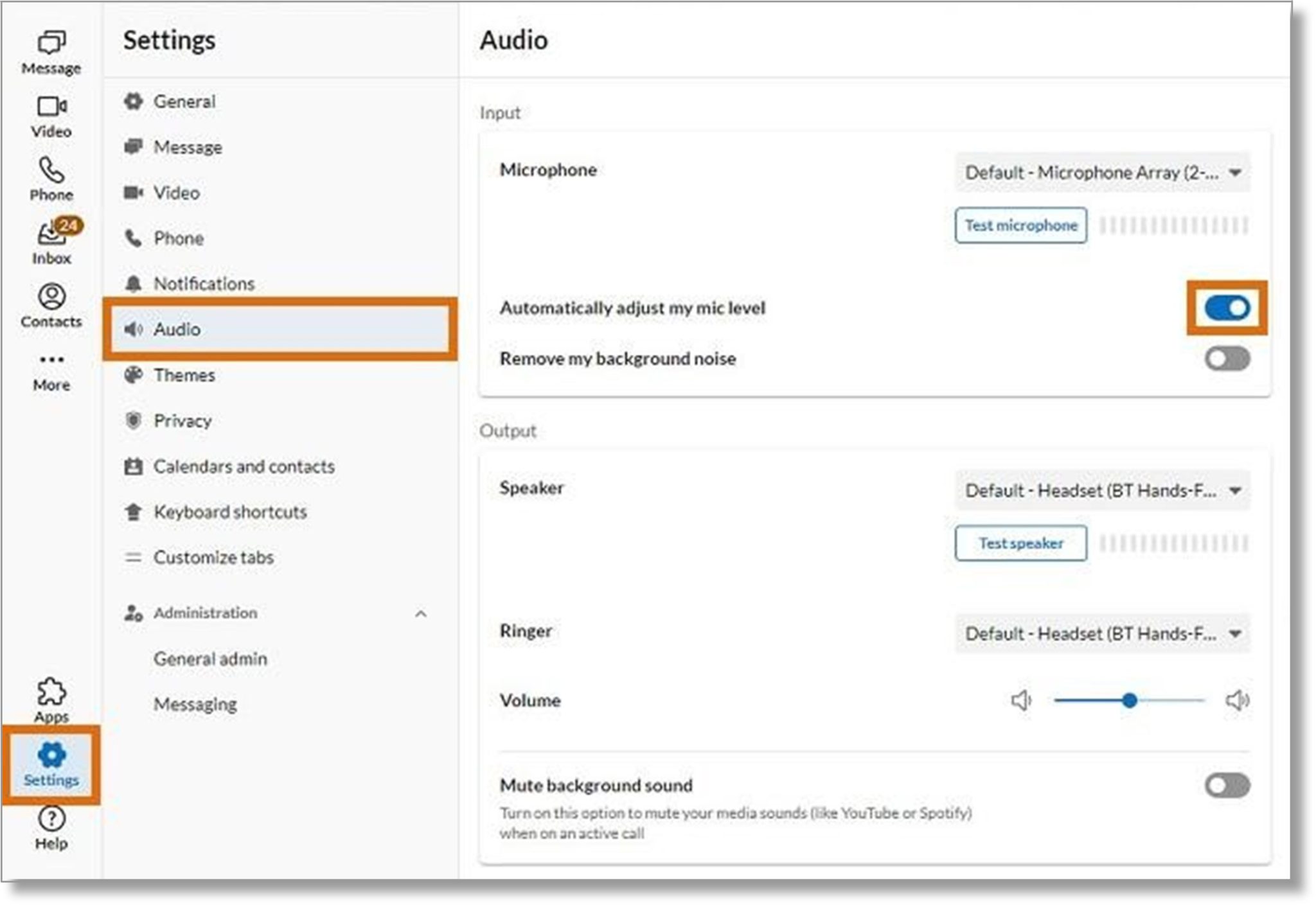Open the Inbox with 24 badge
The height and width of the screenshot is (905, 1316).
[53, 242]
